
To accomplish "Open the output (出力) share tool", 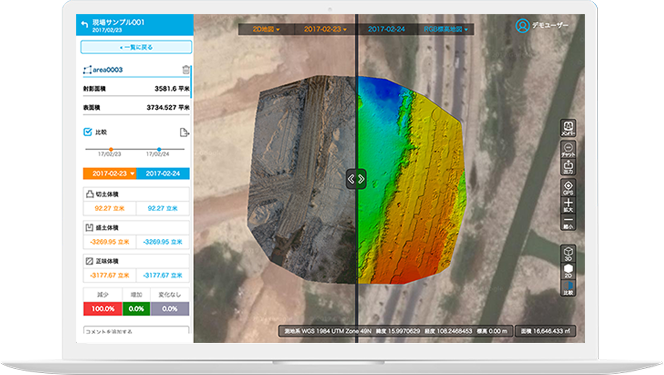I will coord(568,167).
